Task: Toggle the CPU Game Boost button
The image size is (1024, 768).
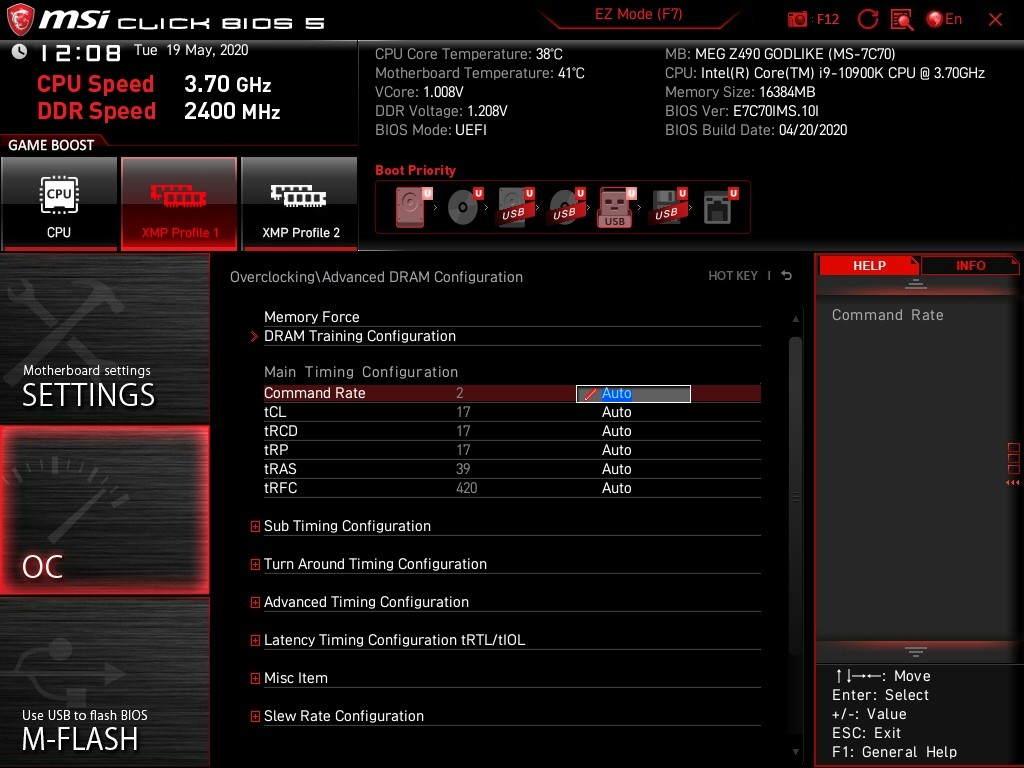Action: coord(59,203)
